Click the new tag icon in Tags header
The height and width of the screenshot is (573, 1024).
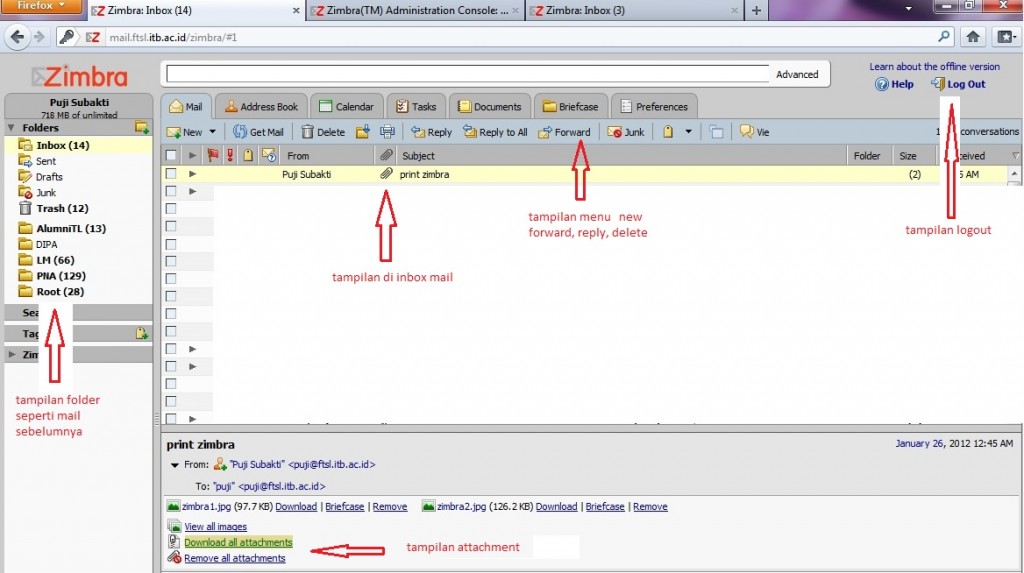coord(142,334)
